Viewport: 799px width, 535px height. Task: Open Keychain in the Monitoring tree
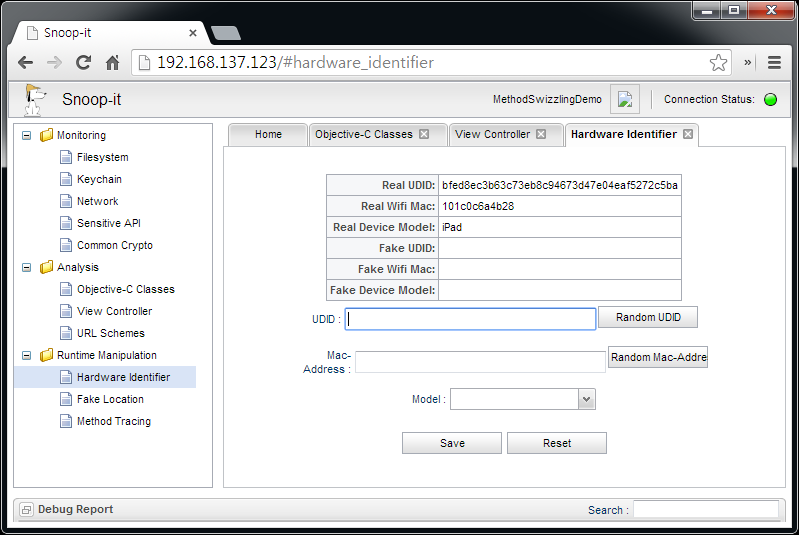99,179
